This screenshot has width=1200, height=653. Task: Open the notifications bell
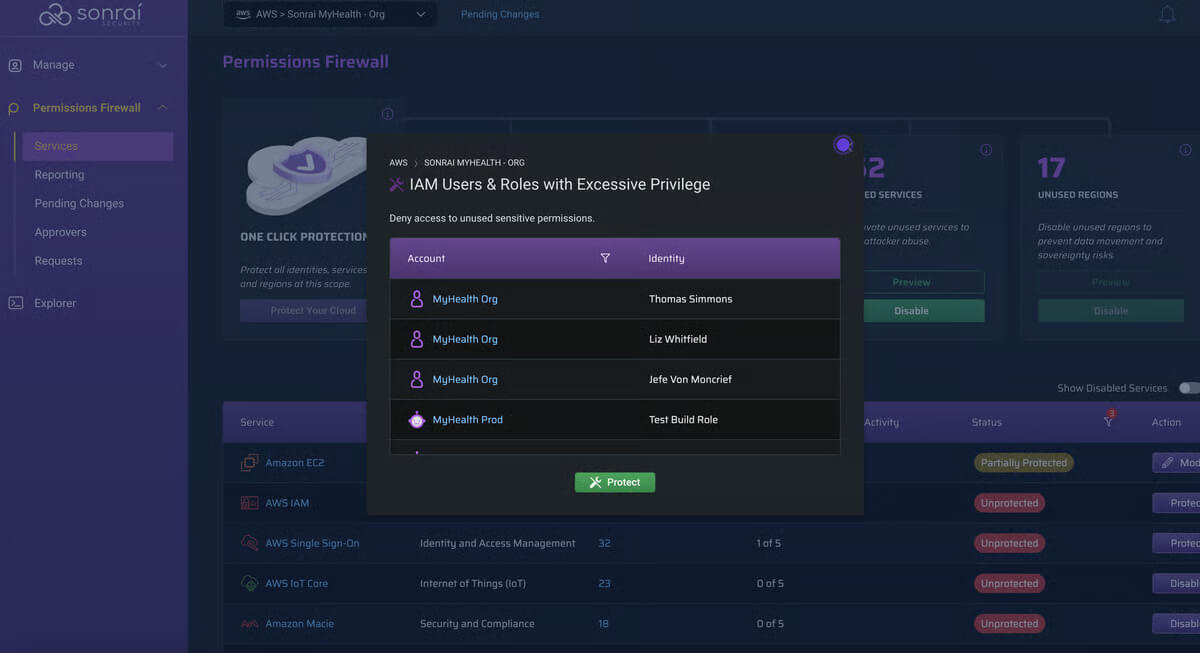tap(1167, 14)
